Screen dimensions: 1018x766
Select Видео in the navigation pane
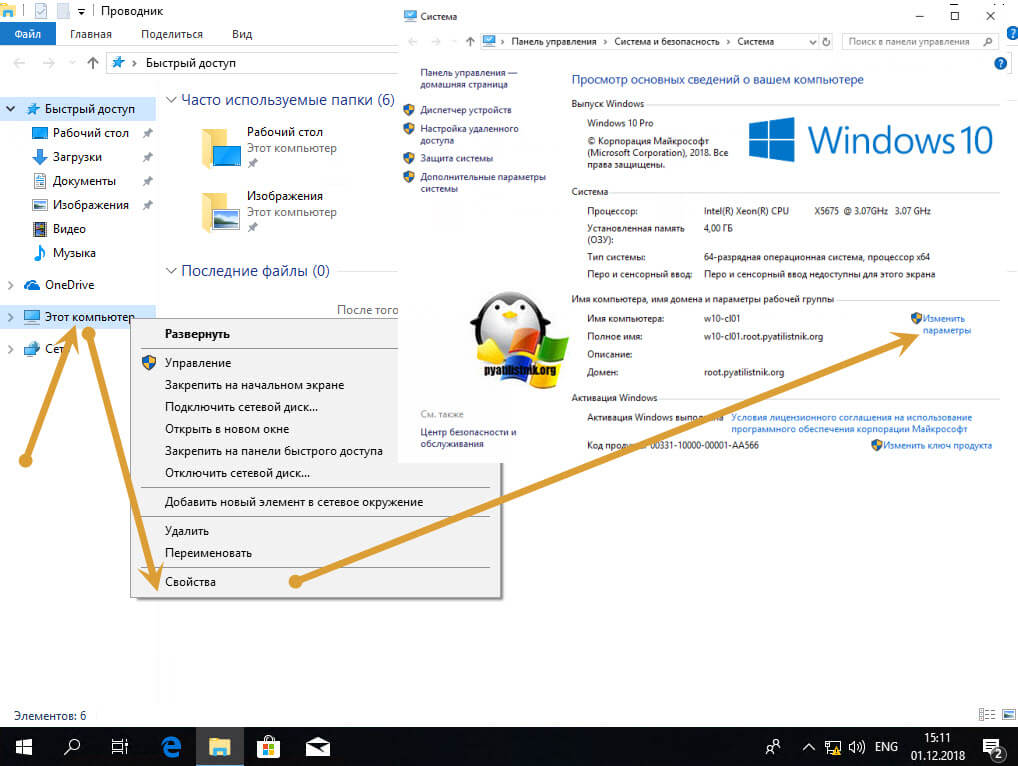coord(69,229)
